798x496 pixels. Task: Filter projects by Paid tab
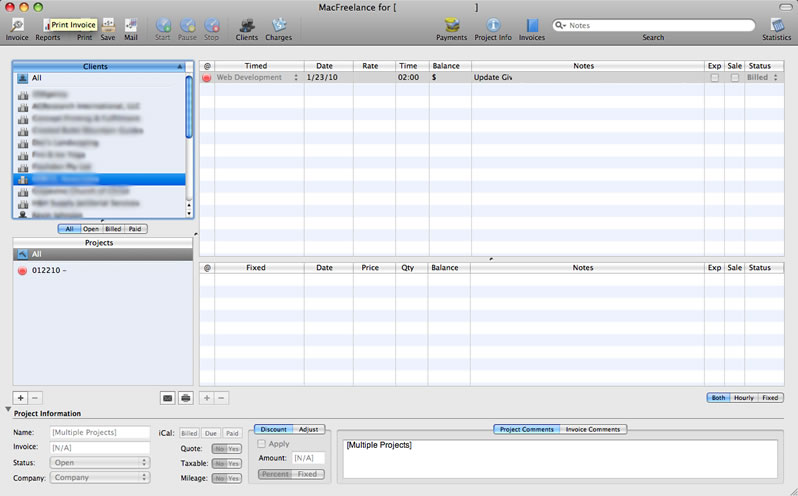coord(135,229)
